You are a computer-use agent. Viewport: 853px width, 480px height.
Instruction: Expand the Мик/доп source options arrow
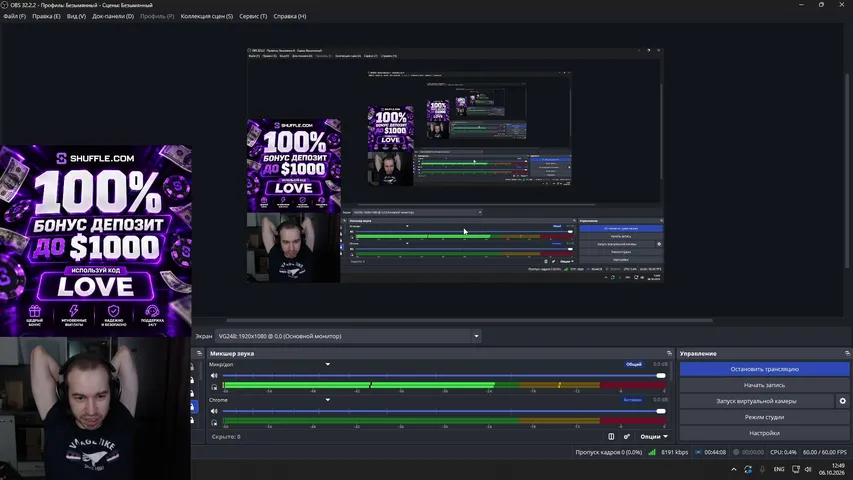(327, 364)
